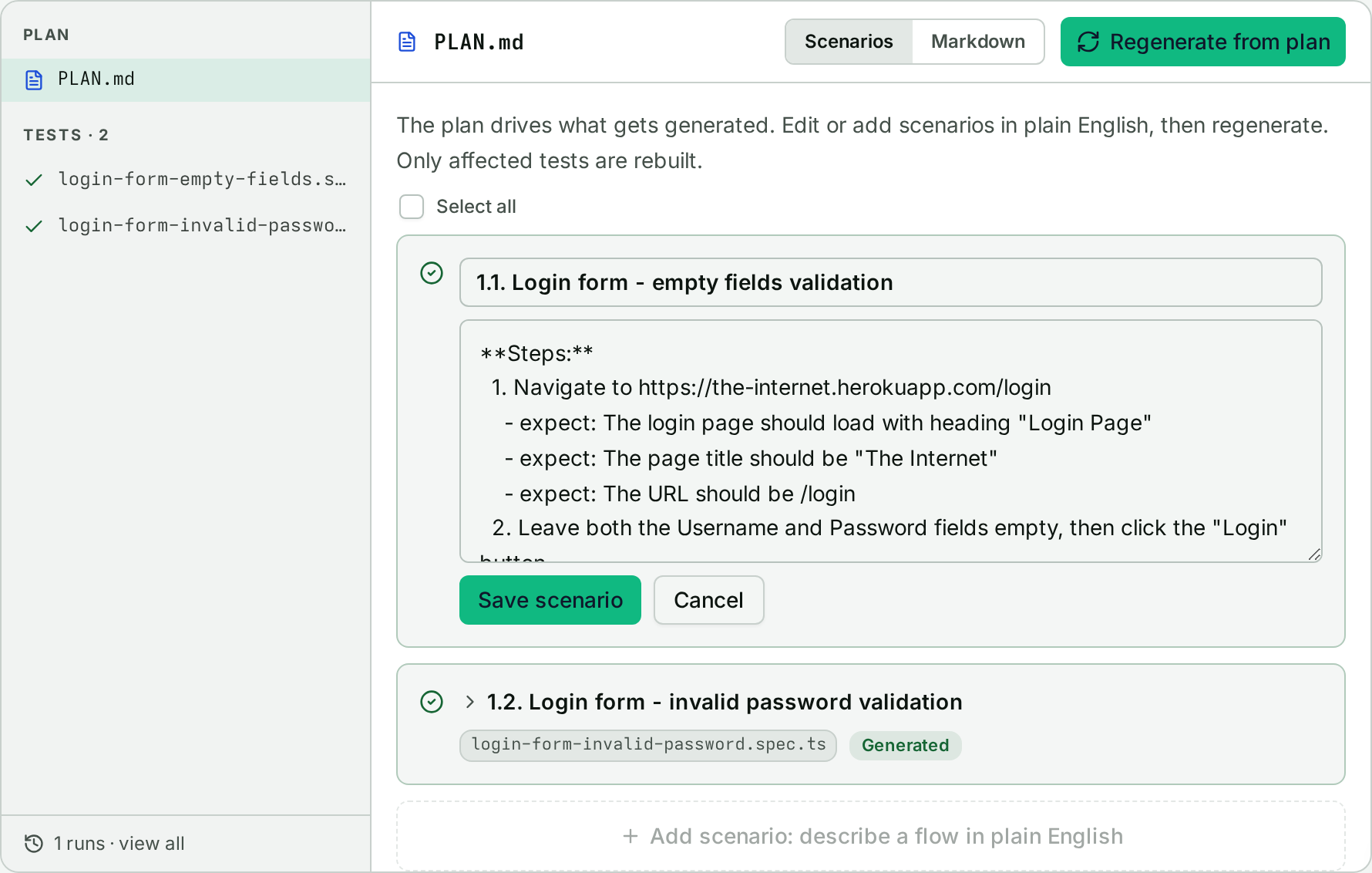The image size is (1372, 873).
Task: Click the Save scenario button
Action: (x=550, y=600)
